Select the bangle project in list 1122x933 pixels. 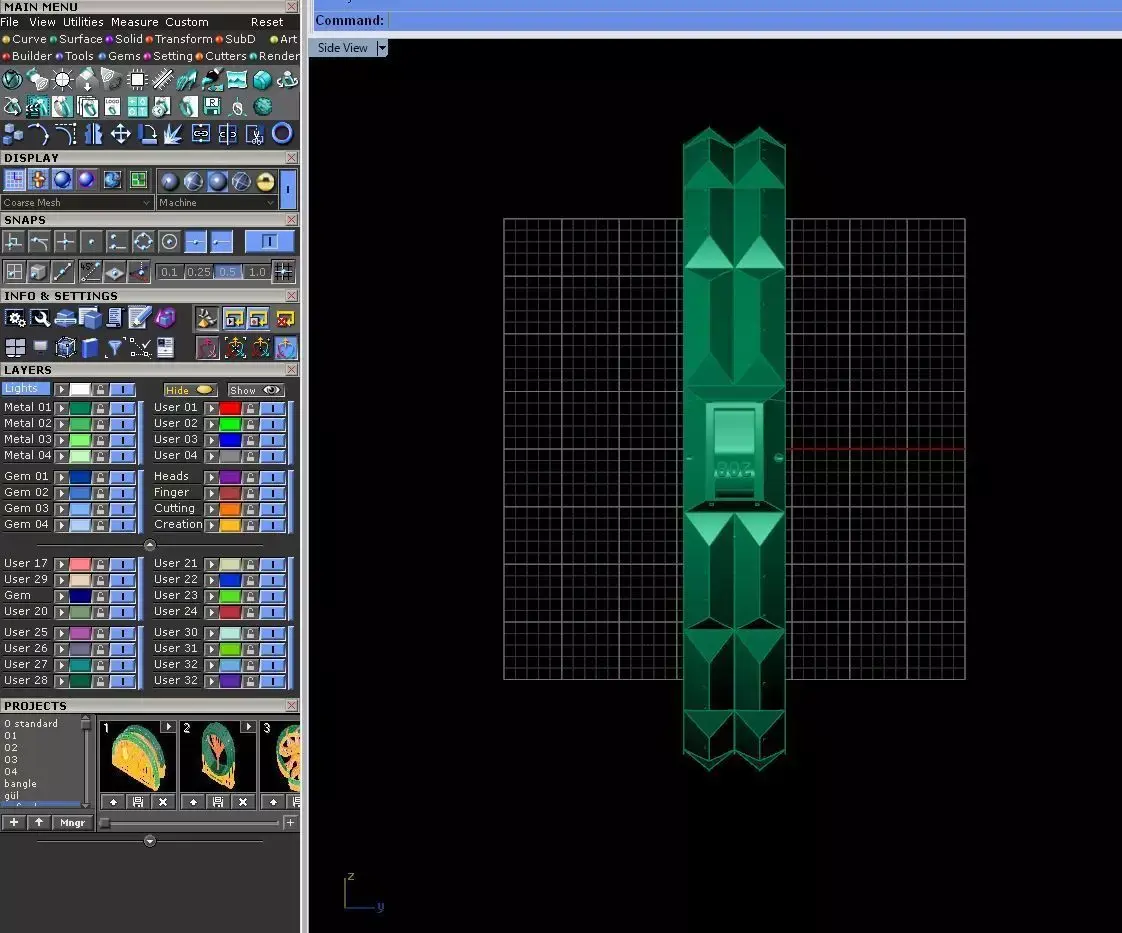(20, 783)
